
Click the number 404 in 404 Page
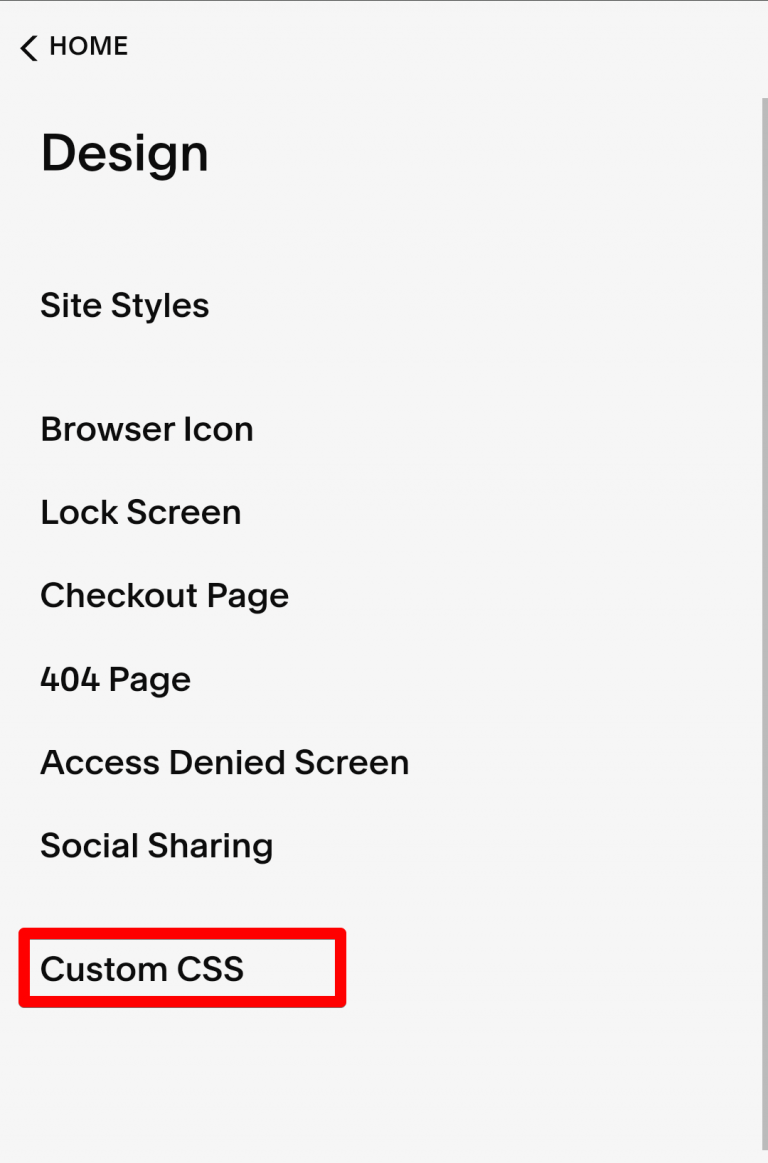pos(70,679)
